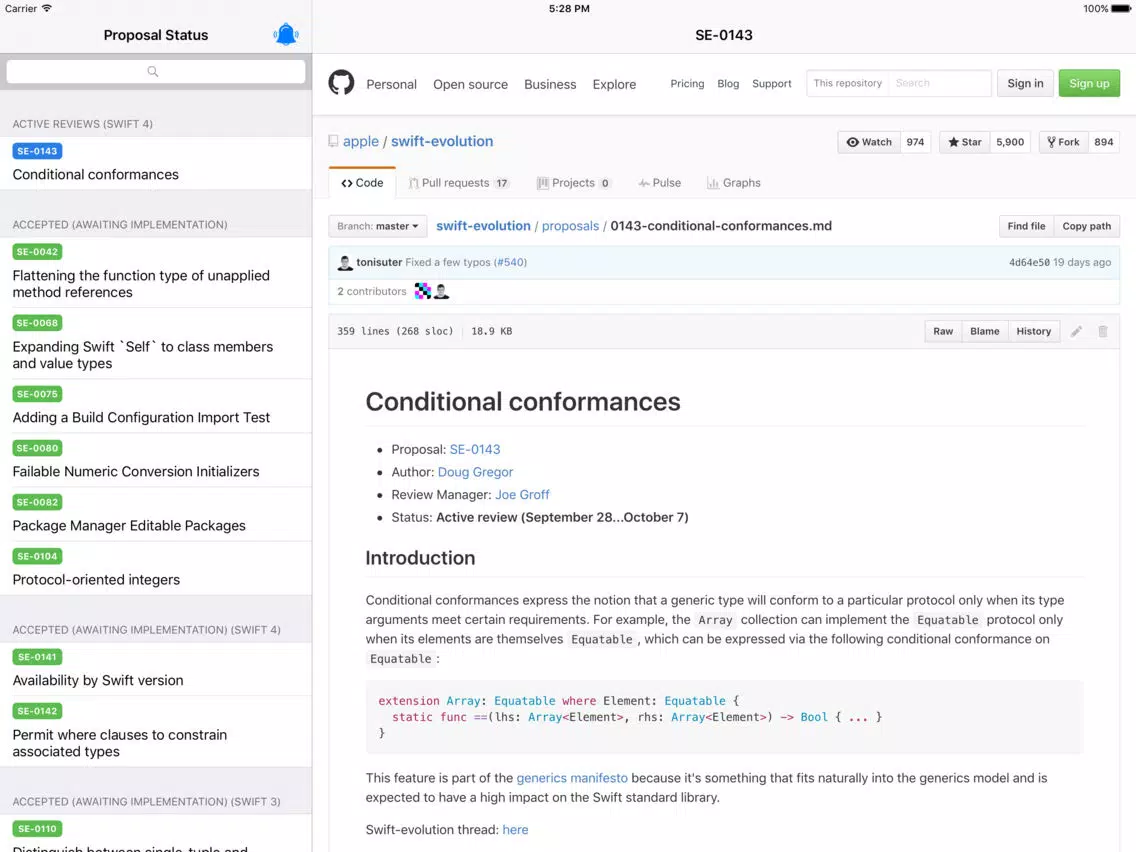
Task: Click the green Sign up button
Action: pos(1089,83)
